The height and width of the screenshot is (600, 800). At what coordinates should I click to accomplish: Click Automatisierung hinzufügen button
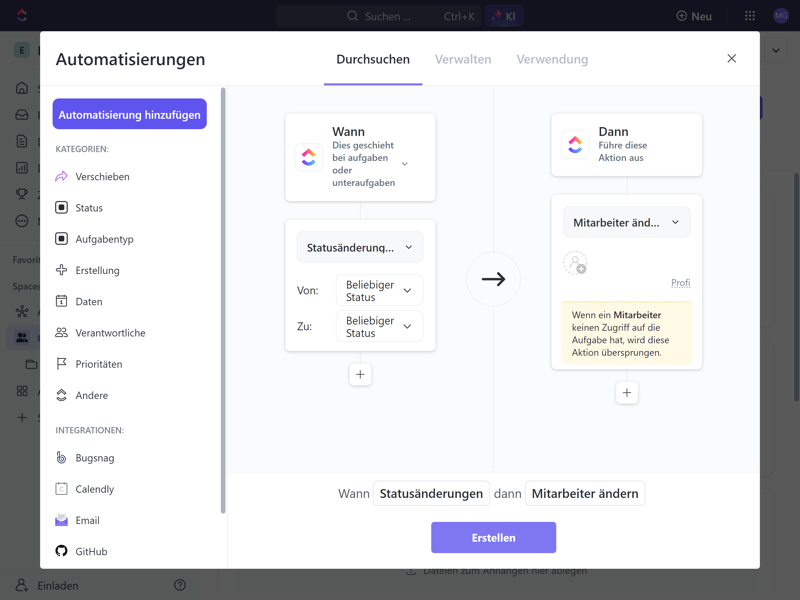[x=130, y=114]
